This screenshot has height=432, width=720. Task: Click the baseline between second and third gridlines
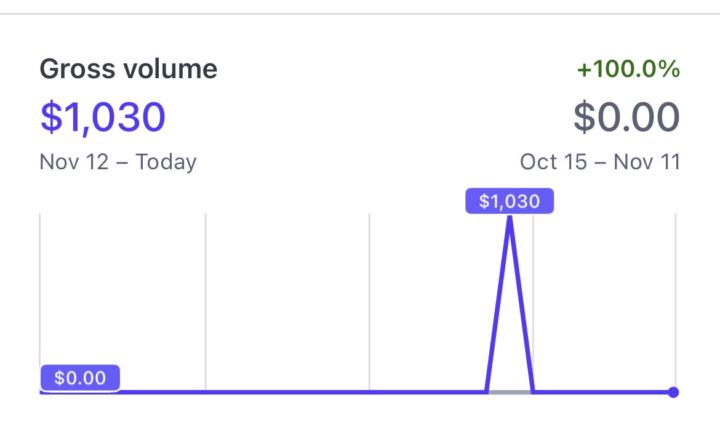pyautogui.click(x=288, y=392)
